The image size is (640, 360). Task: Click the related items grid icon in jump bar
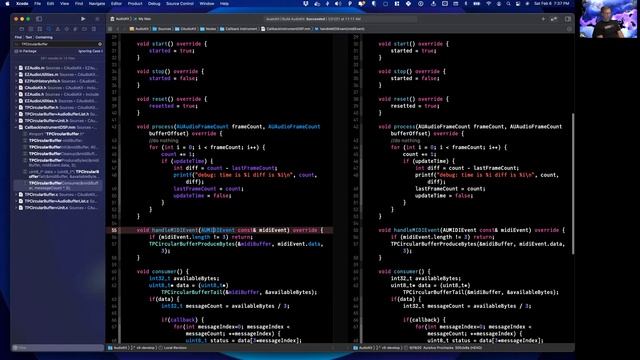pos(110,29)
